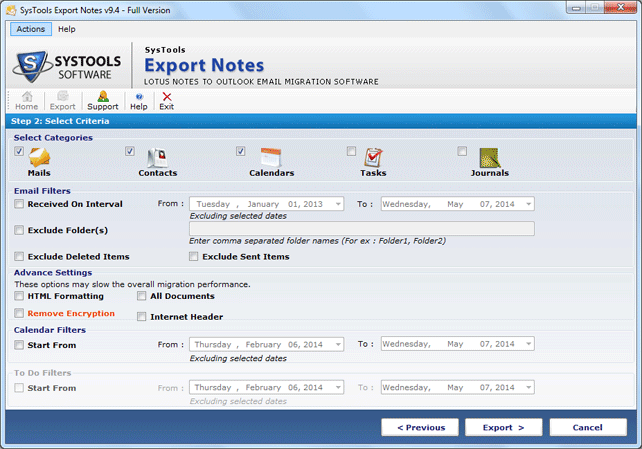Open the Actions menu
The height and width of the screenshot is (449, 642).
(31, 29)
